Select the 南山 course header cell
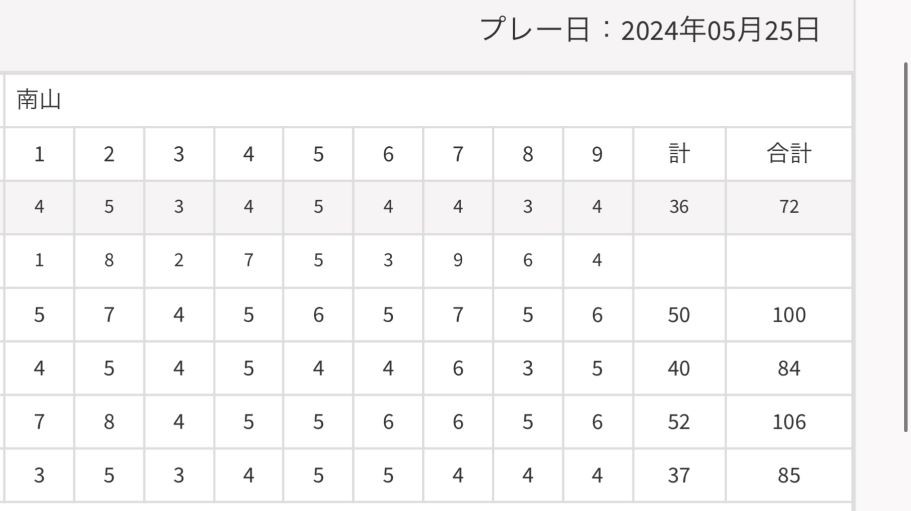This screenshot has height=511, width=911. click(x=39, y=100)
